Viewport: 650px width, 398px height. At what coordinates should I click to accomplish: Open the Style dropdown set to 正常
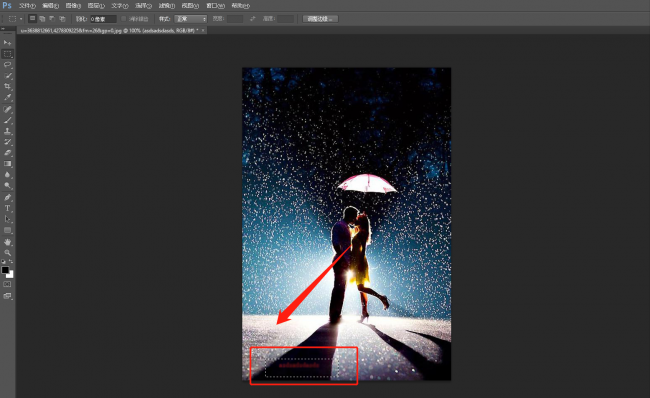point(190,19)
